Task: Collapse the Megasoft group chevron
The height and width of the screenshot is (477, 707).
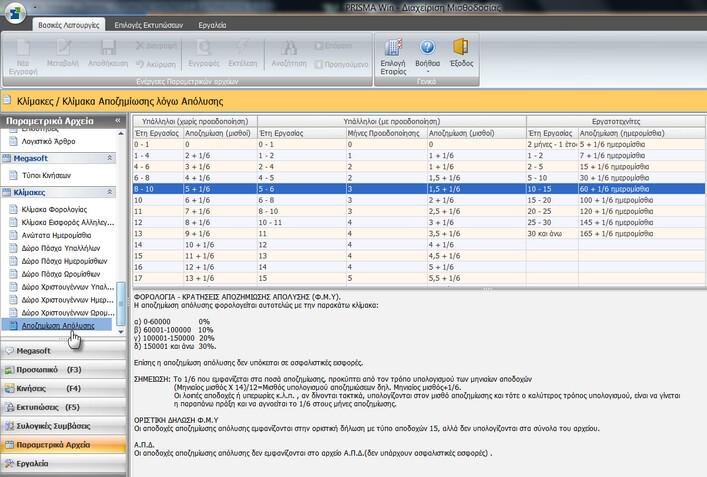Action: click(109, 158)
